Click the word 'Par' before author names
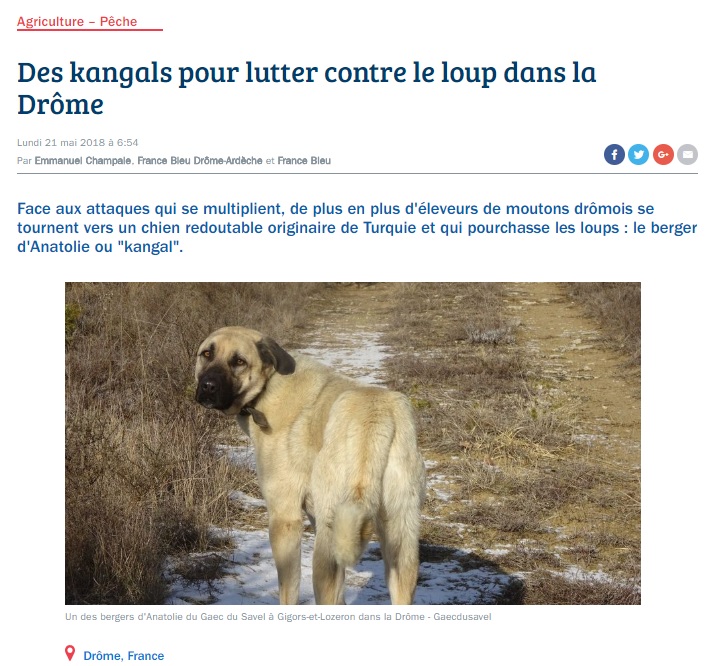This screenshot has height=666, width=711. (x=24, y=160)
